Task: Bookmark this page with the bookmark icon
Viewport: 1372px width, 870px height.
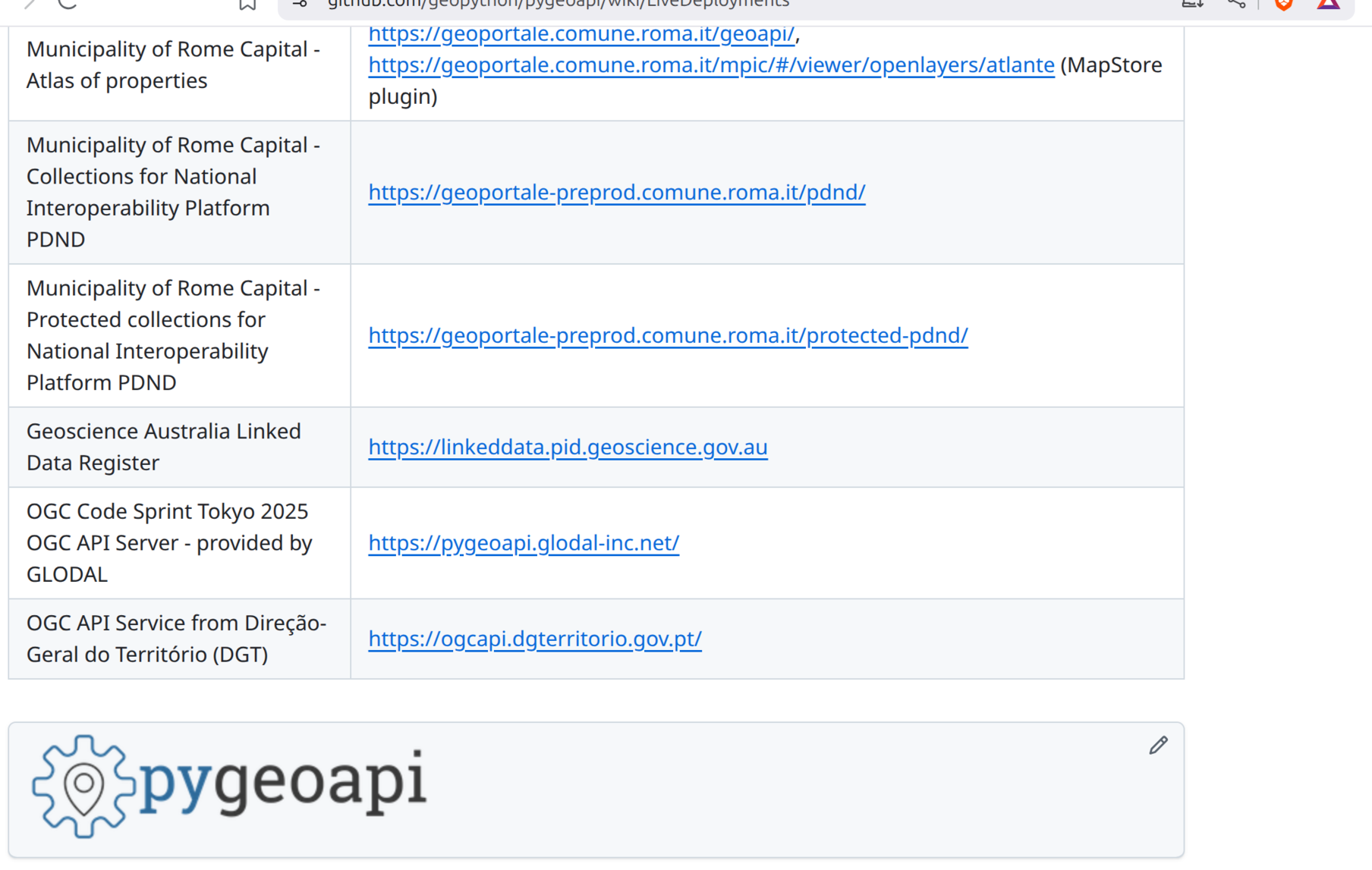Action: click(x=247, y=4)
